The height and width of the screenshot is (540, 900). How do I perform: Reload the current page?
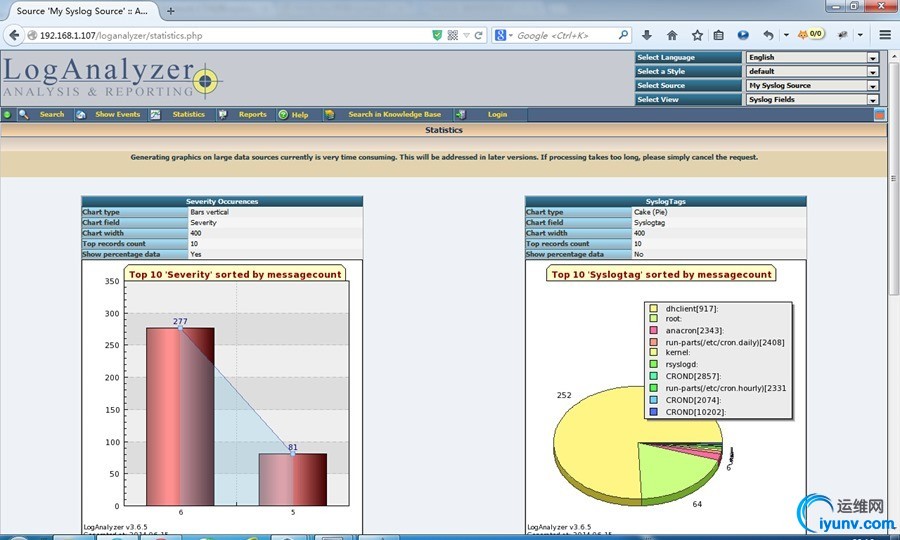coord(478,35)
